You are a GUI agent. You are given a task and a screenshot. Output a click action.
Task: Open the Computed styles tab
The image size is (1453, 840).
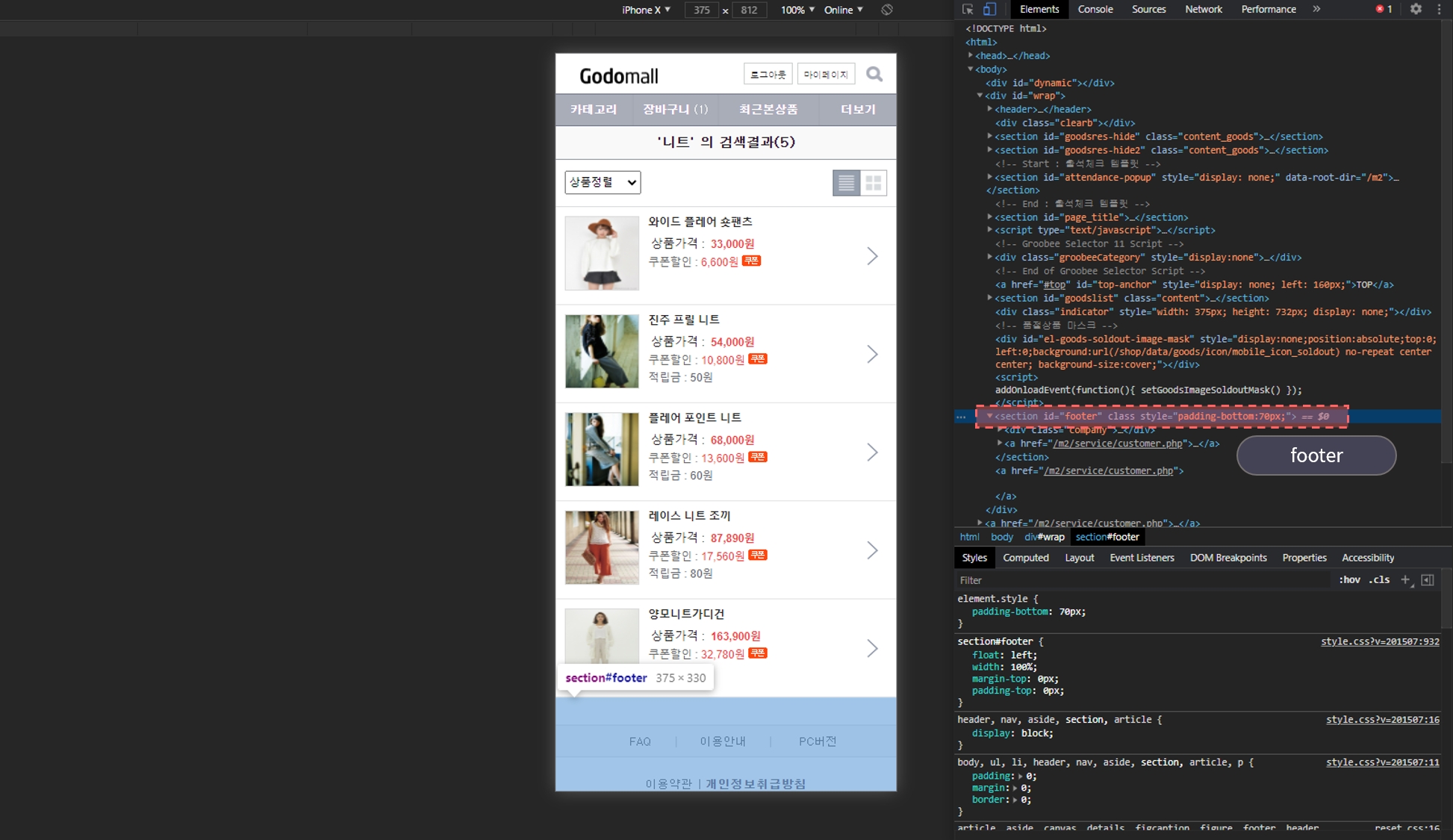click(1025, 558)
